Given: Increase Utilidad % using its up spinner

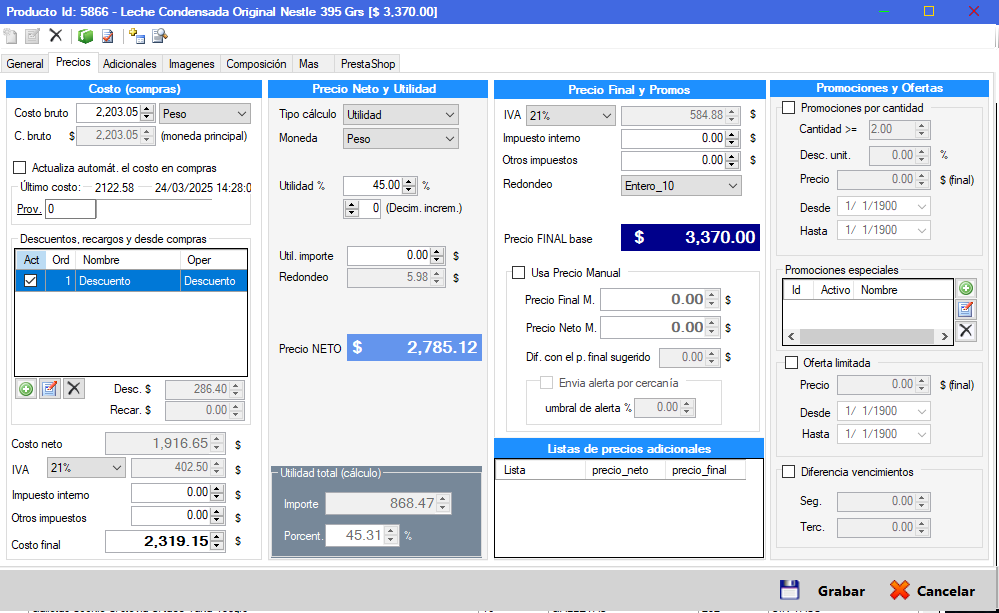Looking at the screenshot, I should (410, 182).
